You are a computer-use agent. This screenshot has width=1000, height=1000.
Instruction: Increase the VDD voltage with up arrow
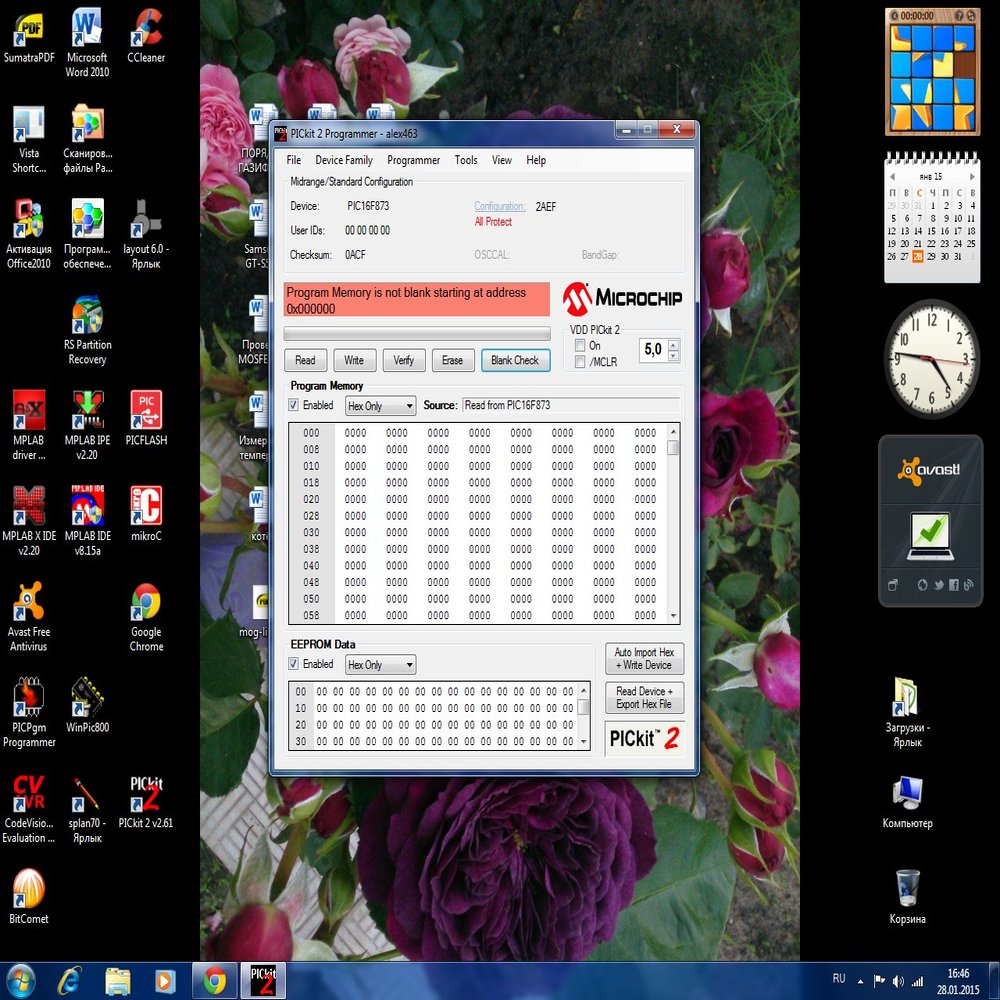point(674,344)
